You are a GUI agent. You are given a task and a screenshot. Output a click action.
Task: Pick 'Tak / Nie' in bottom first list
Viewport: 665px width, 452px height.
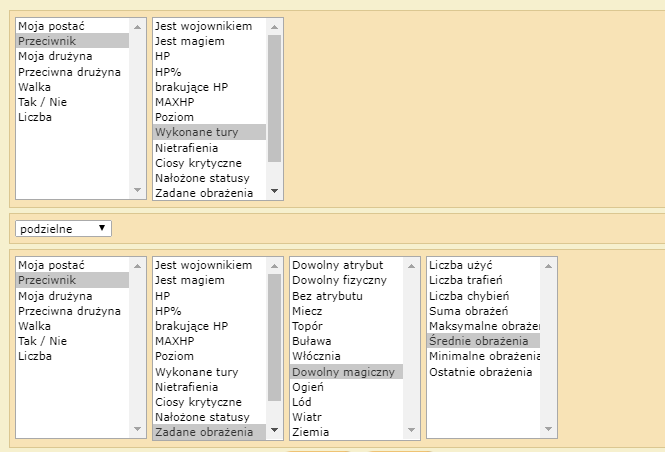pos(73,341)
